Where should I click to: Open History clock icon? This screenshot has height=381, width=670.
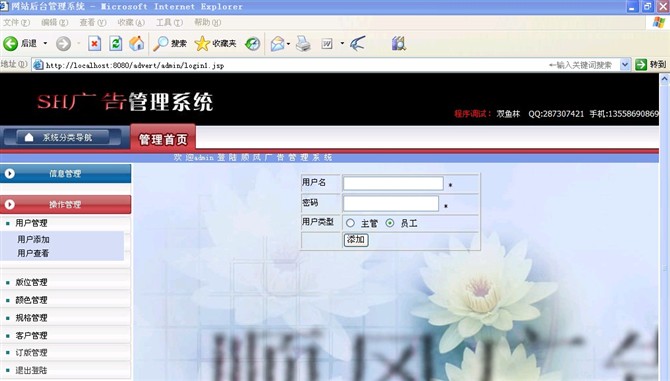252,43
